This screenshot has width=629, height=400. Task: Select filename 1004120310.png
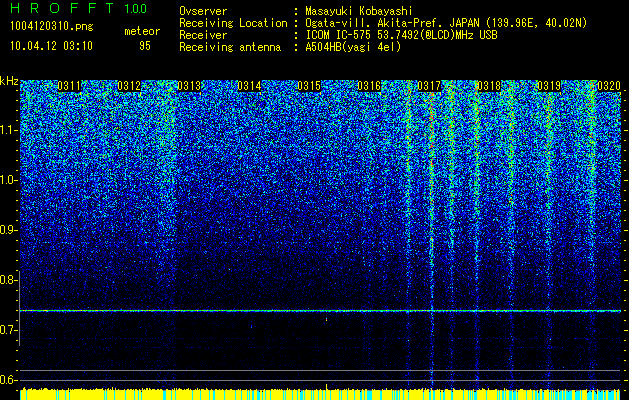51,26
